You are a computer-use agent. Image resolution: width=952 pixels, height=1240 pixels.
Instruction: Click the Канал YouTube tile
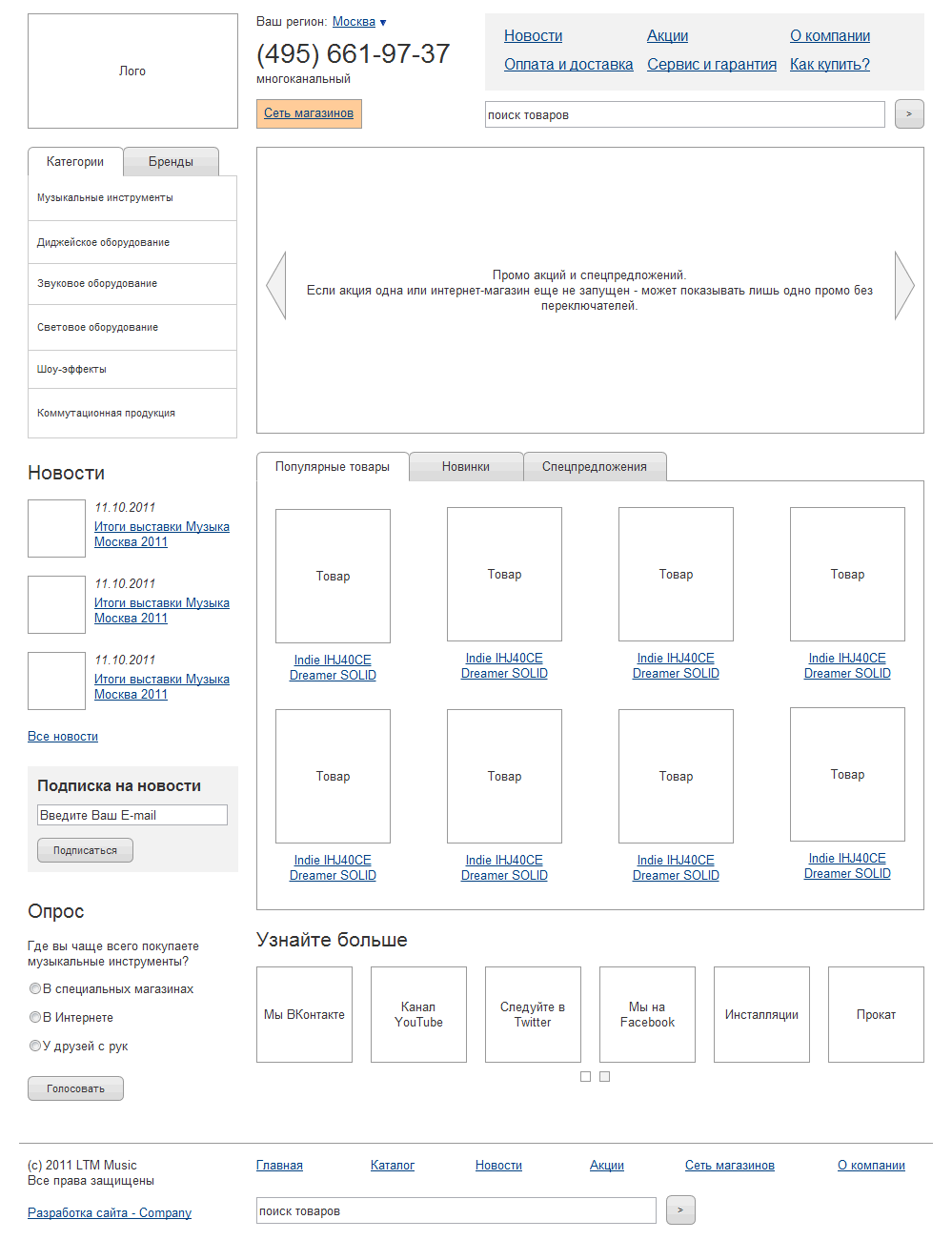(x=418, y=1015)
